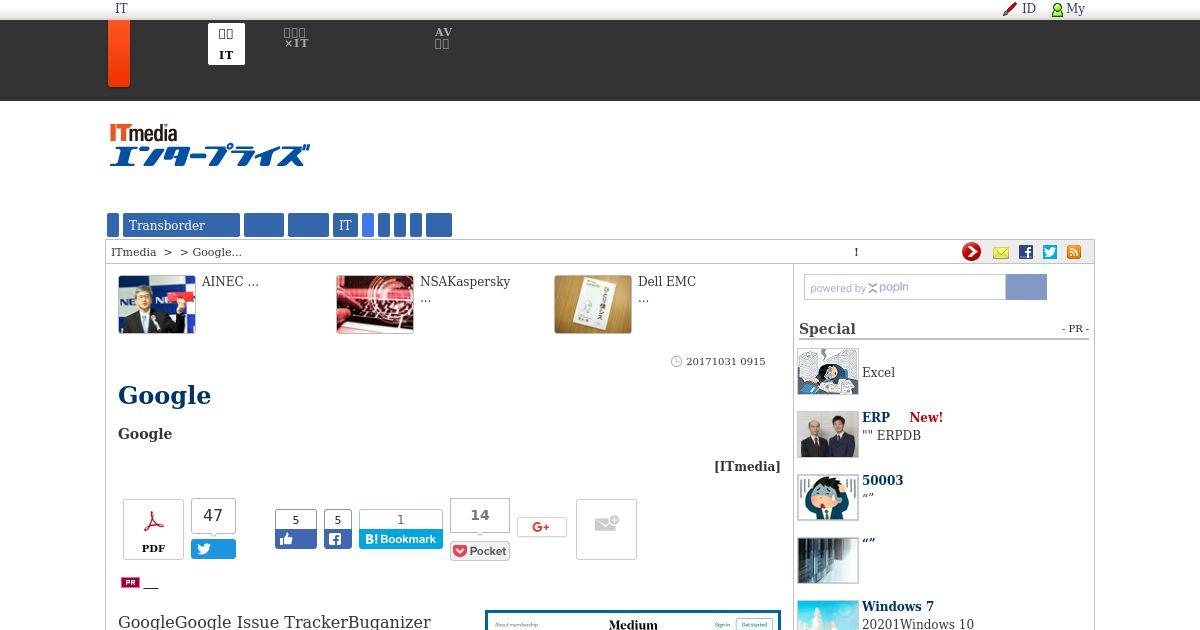Click the blue search submit button

pyautogui.click(x=1026, y=287)
